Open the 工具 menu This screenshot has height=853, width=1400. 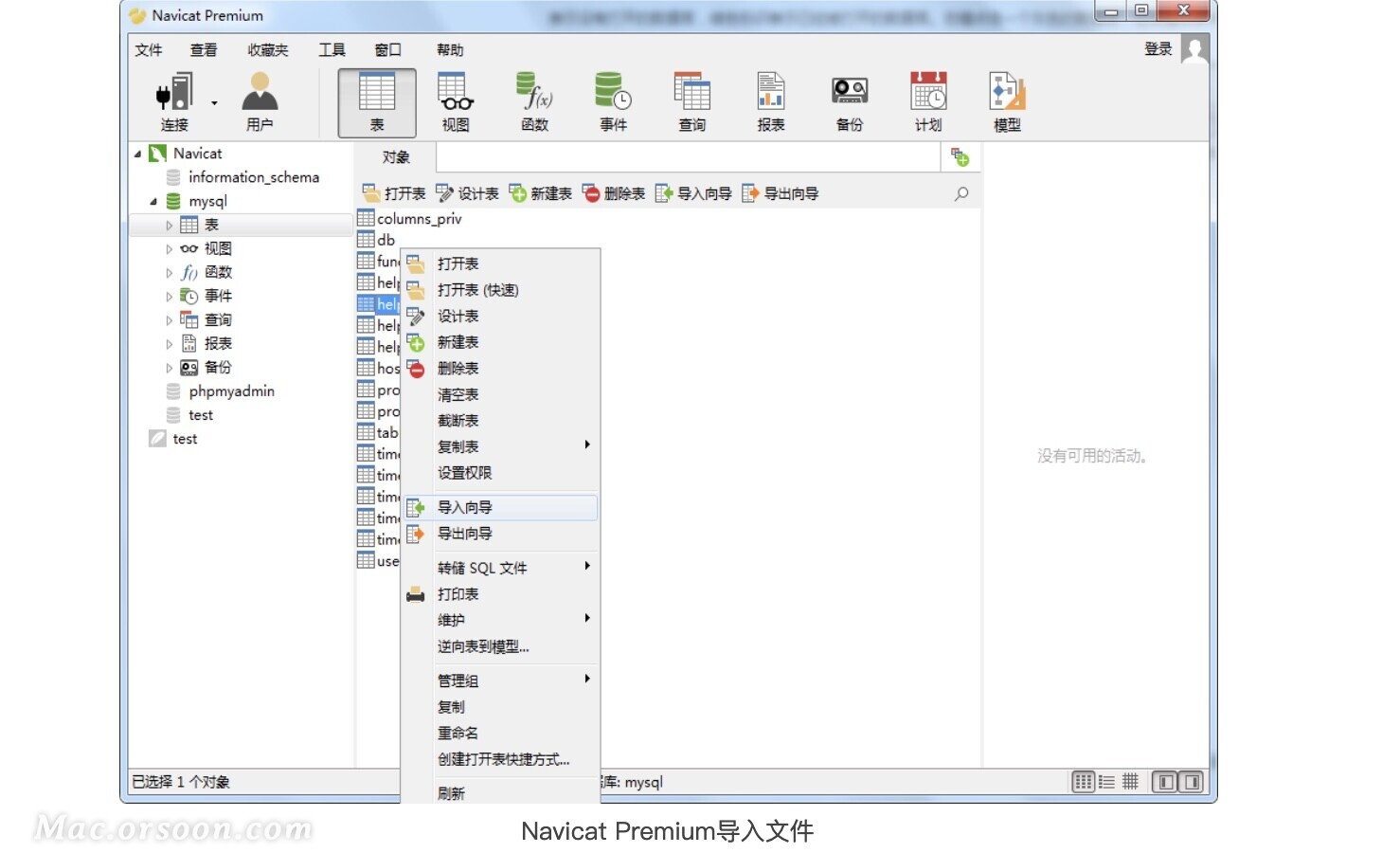tap(332, 50)
